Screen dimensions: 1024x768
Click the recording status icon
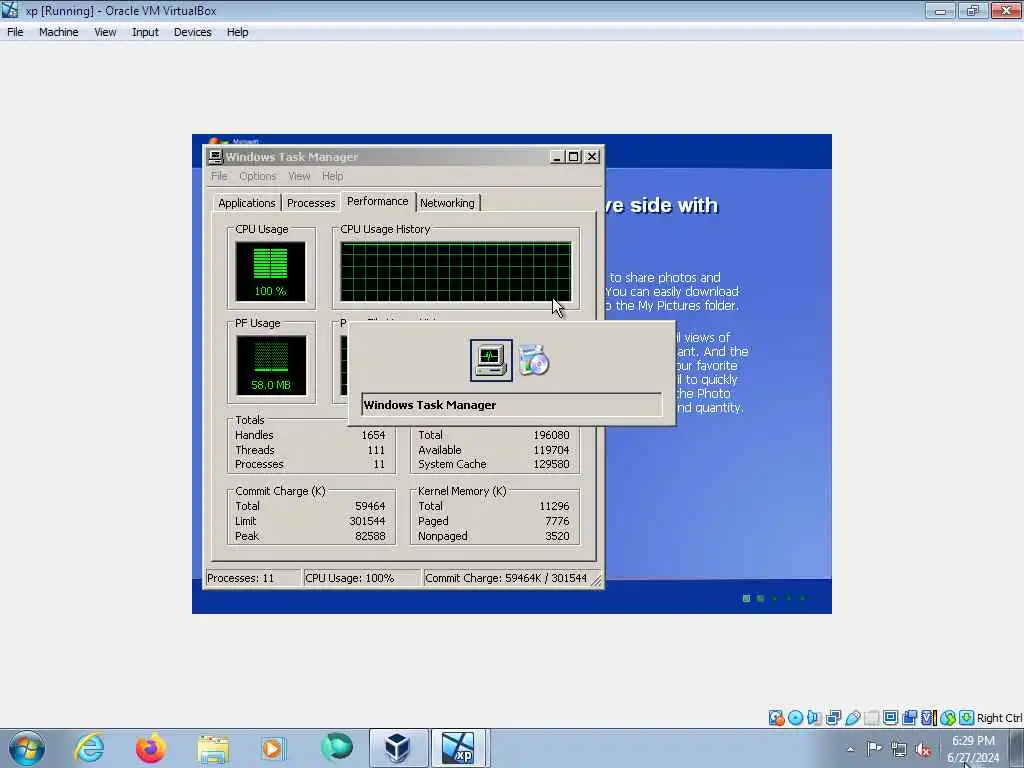coord(909,718)
